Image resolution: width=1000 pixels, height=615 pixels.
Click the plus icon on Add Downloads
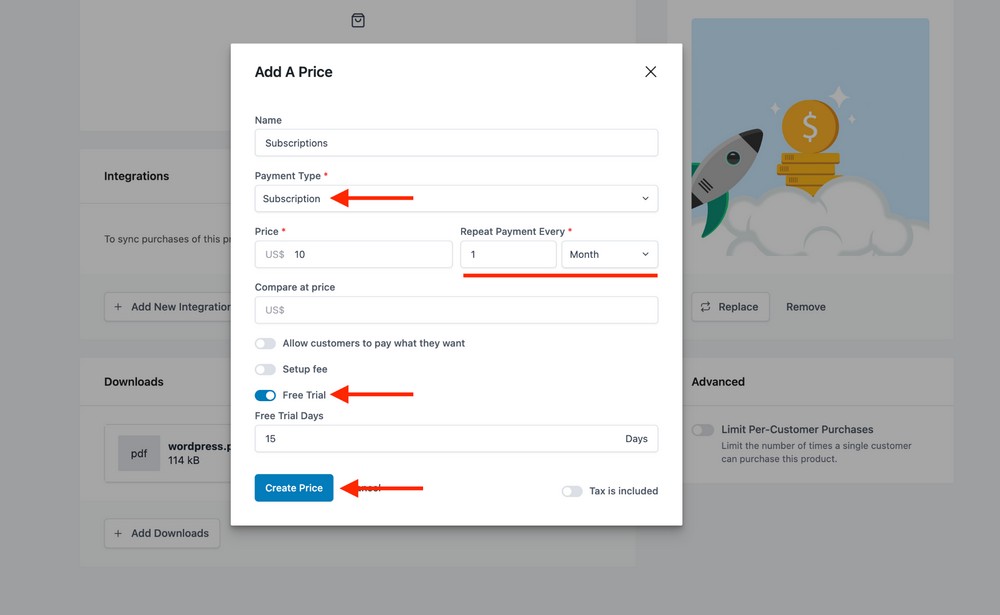tap(117, 533)
